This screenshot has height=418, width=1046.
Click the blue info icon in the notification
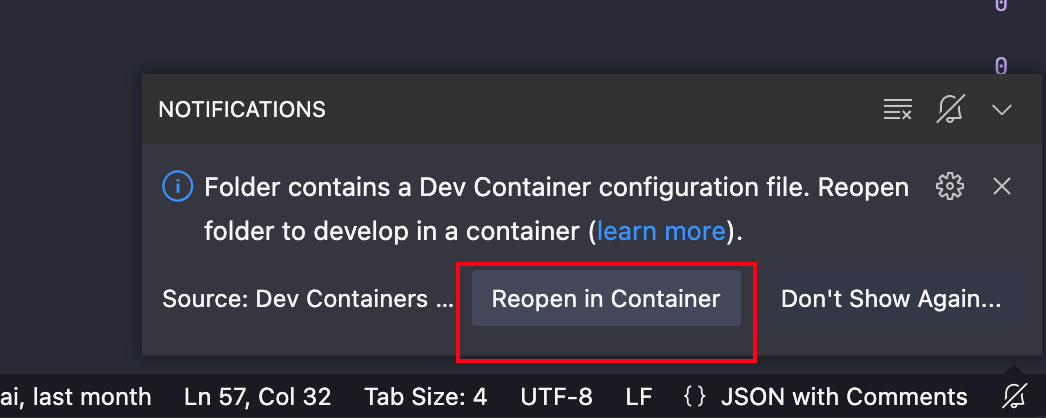pos(177,187)
